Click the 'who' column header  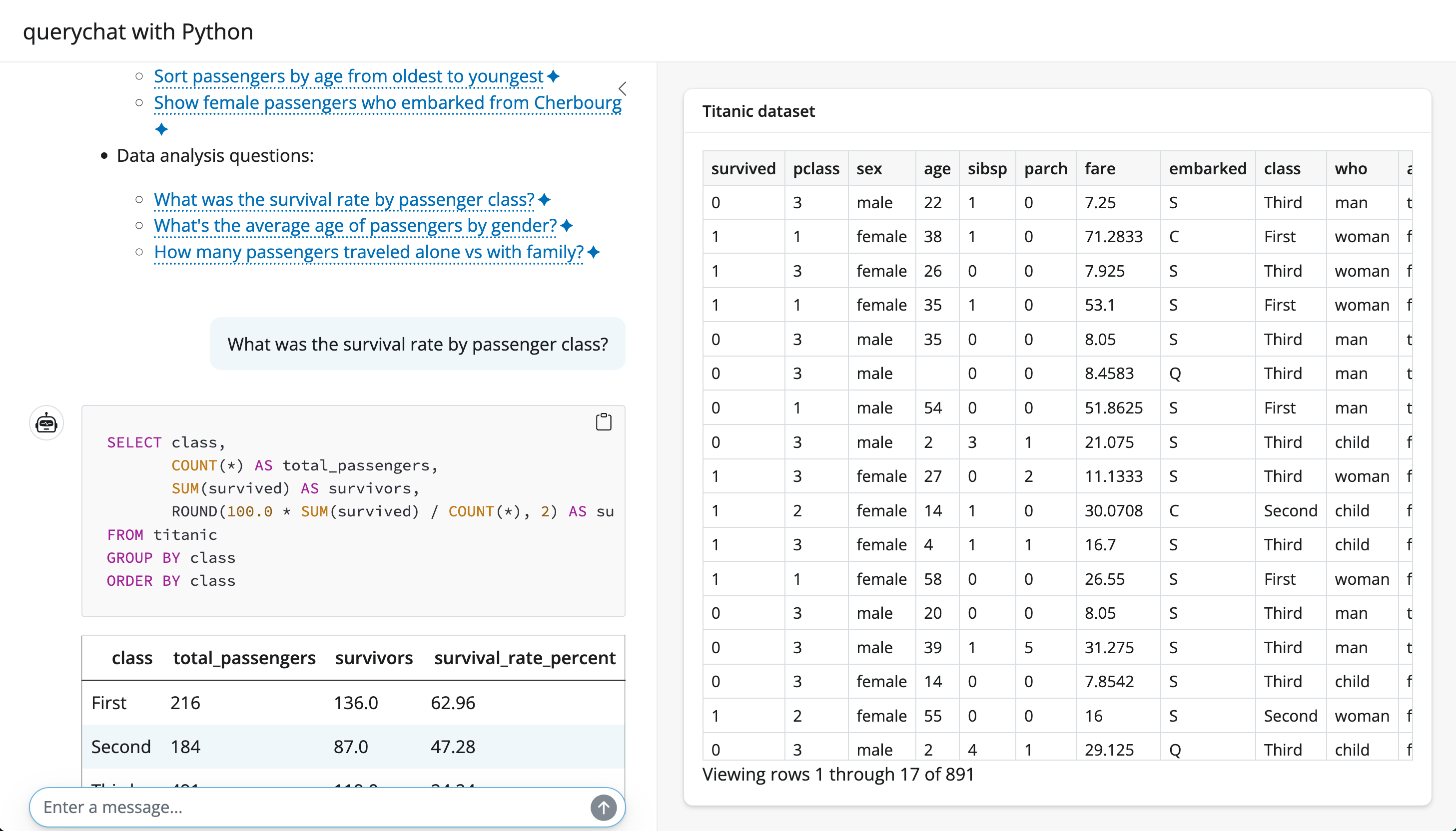click(1351, 168)
